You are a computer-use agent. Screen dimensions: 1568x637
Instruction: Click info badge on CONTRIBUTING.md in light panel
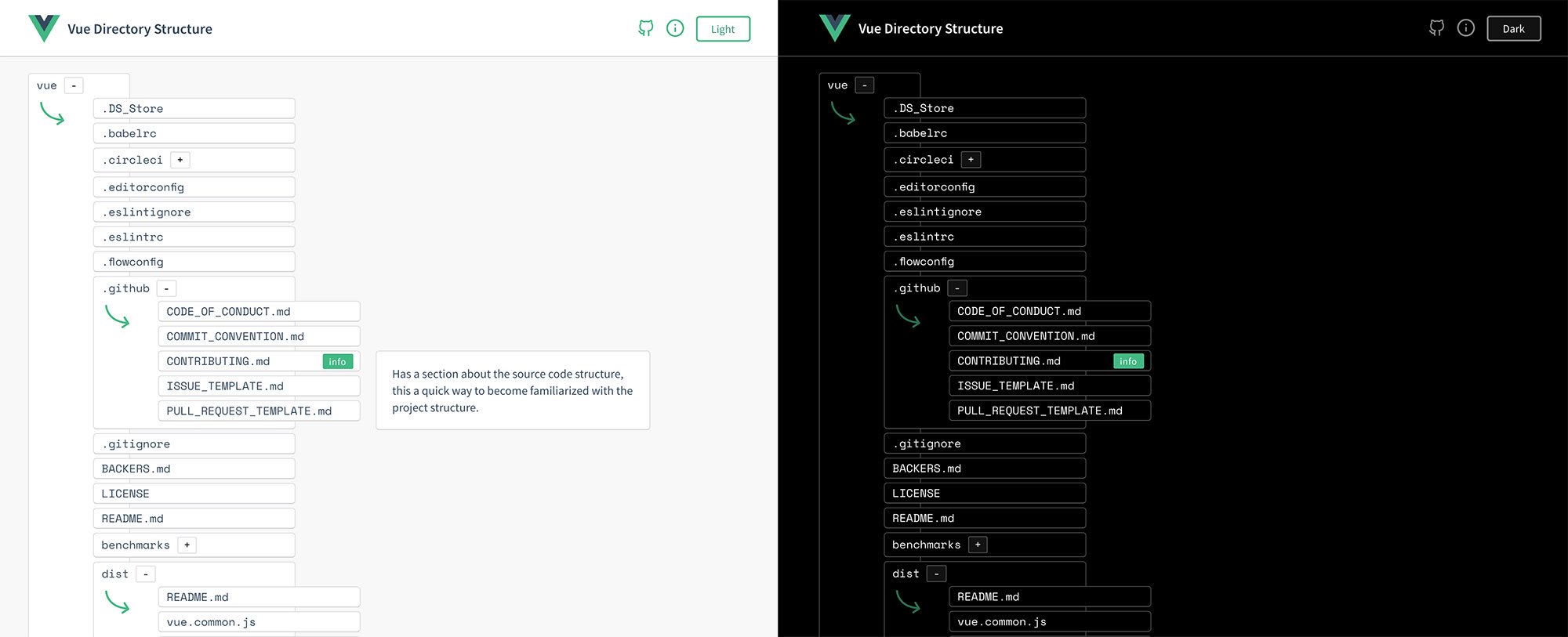point(338,361)
